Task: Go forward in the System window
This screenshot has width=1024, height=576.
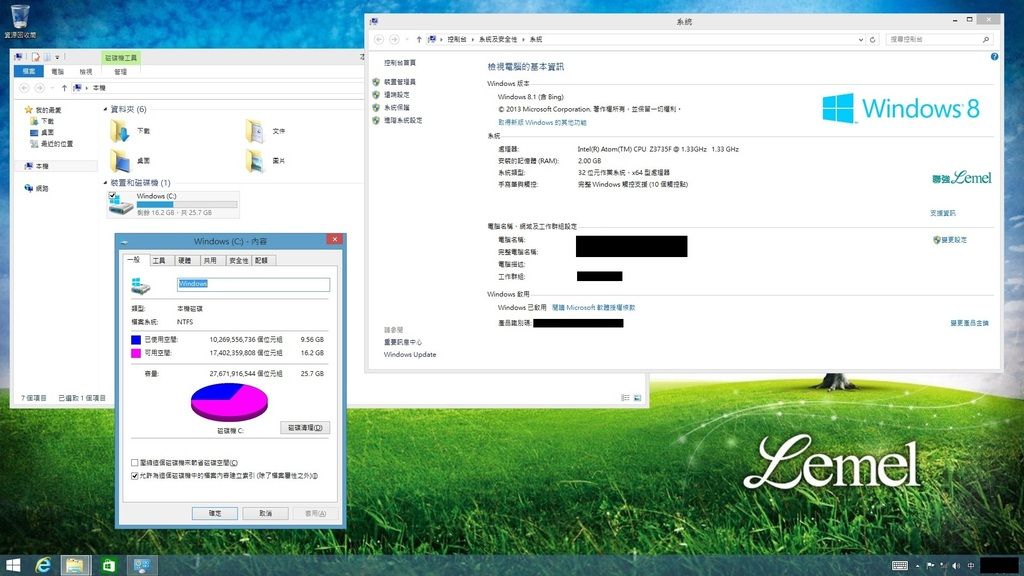Action: tap(394, 39)
